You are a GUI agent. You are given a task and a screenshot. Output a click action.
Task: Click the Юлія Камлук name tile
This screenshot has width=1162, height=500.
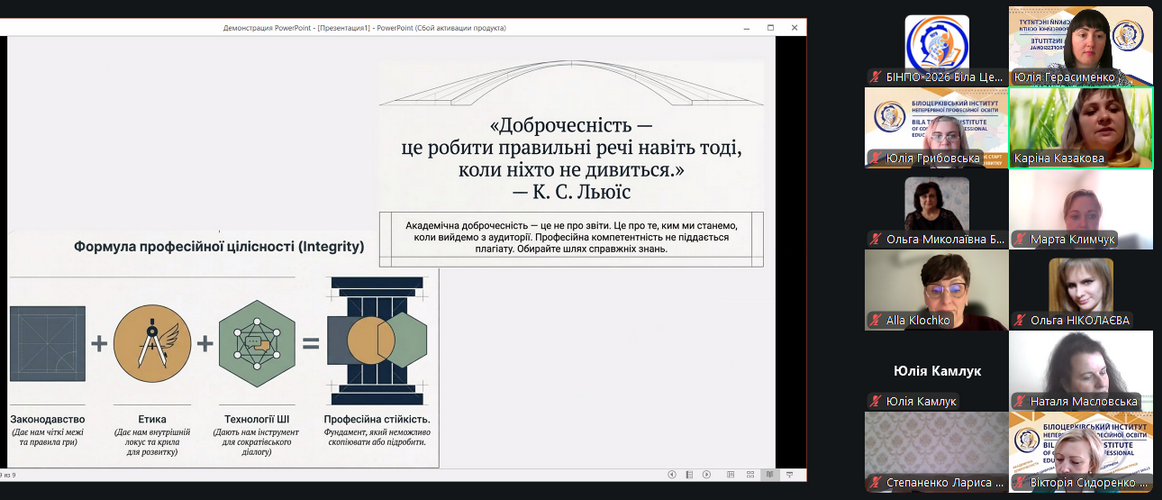936,371
